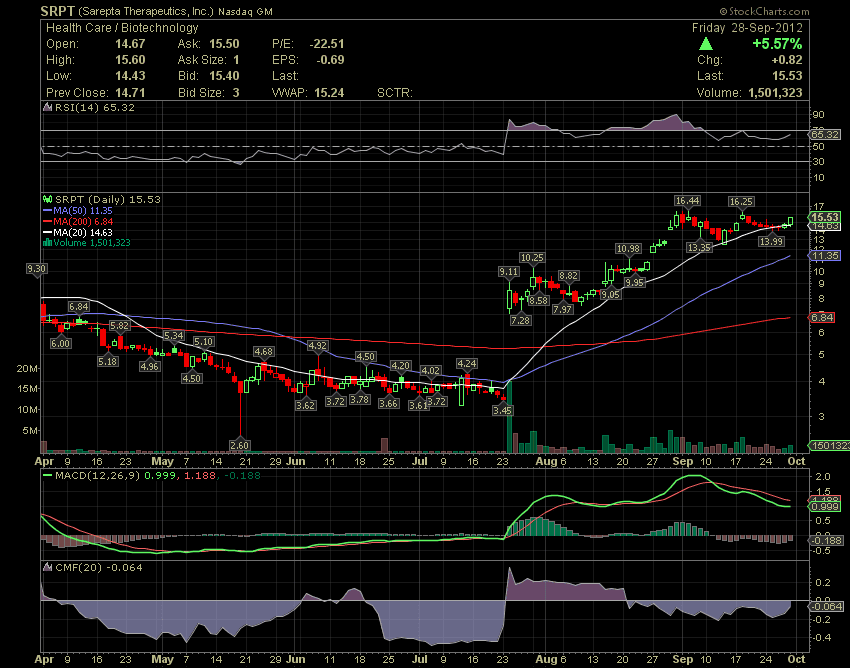Click the Prev Close value 14.71
The width and height of the screenshot is (850, 668).
coord(130,93)
